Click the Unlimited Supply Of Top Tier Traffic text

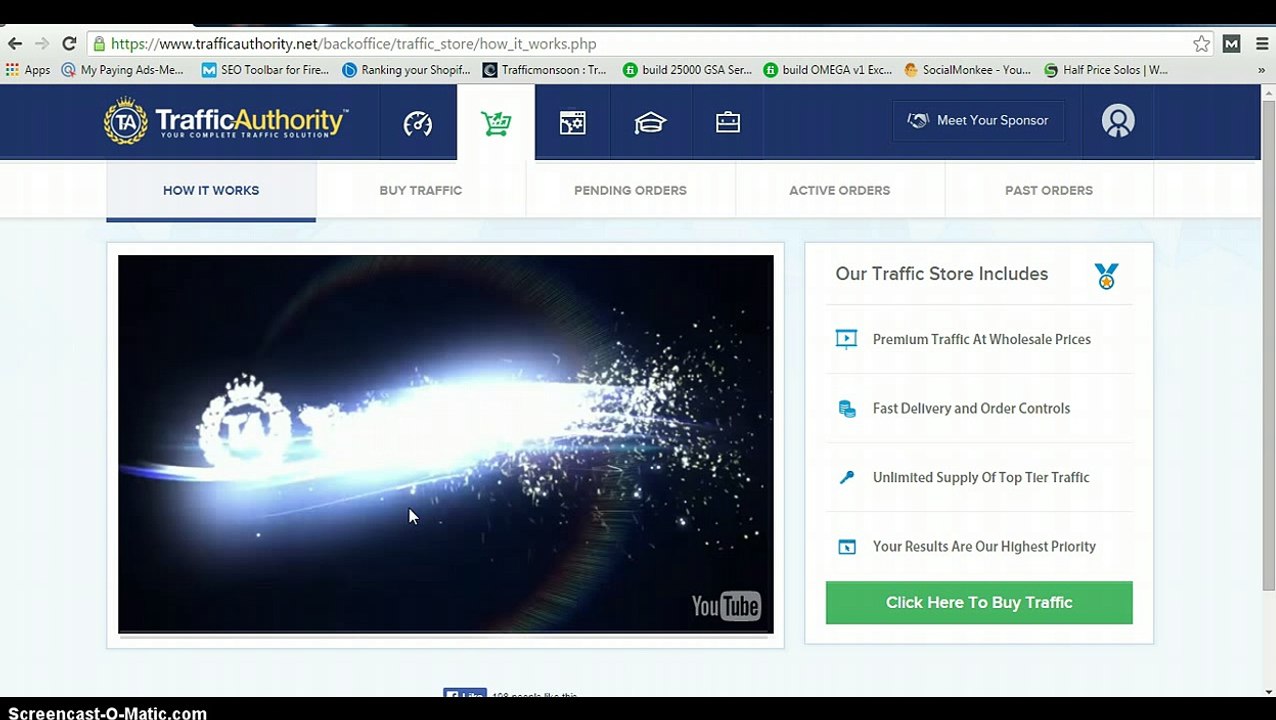(981, 477)
